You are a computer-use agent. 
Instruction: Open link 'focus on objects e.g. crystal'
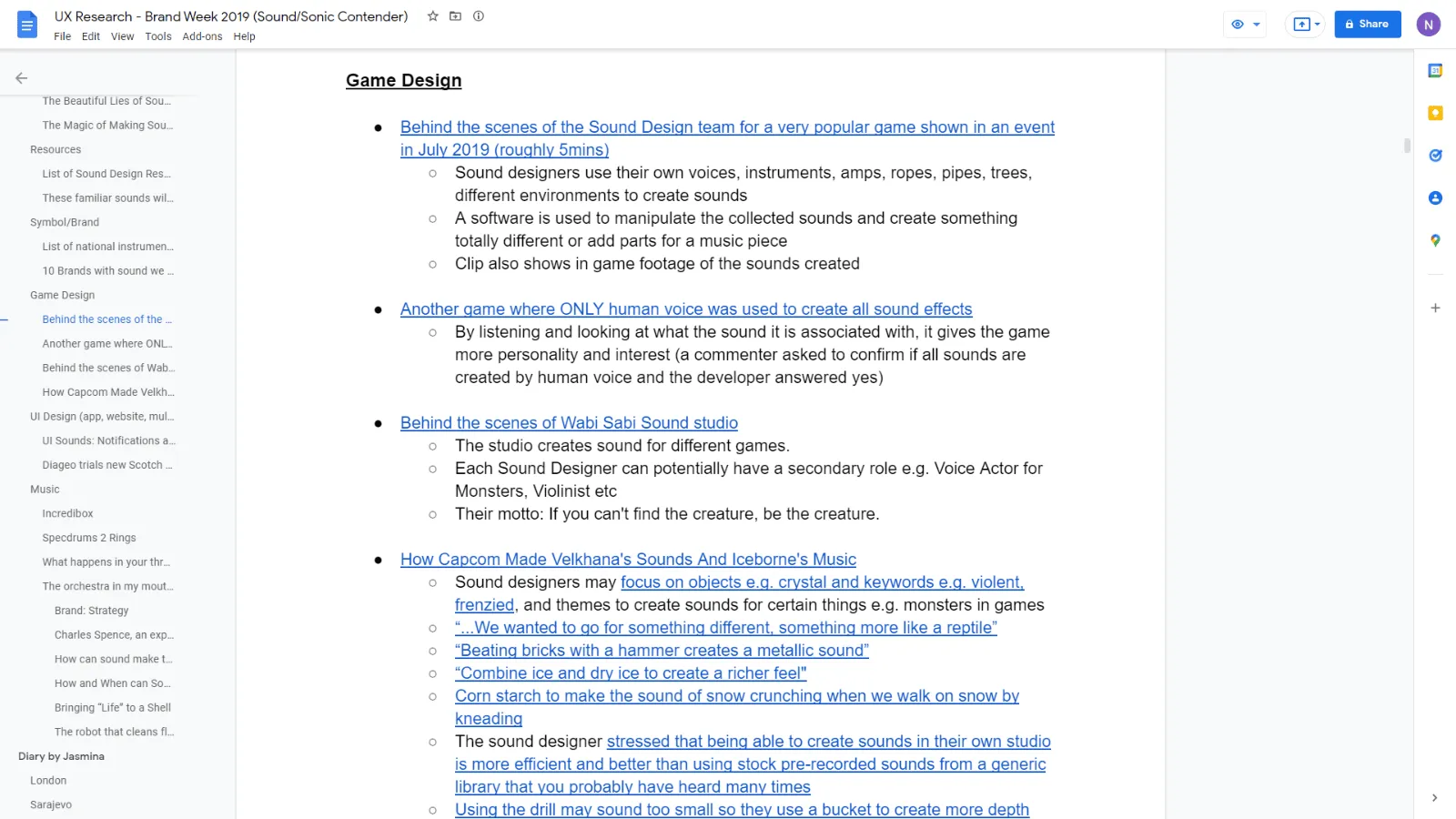[x=822, y=582]
